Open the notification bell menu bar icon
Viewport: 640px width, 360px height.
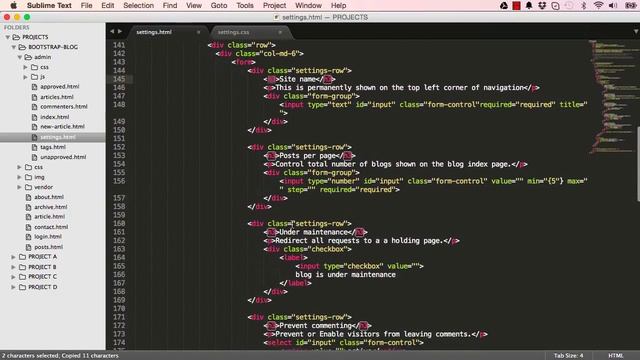coord(529,5)
